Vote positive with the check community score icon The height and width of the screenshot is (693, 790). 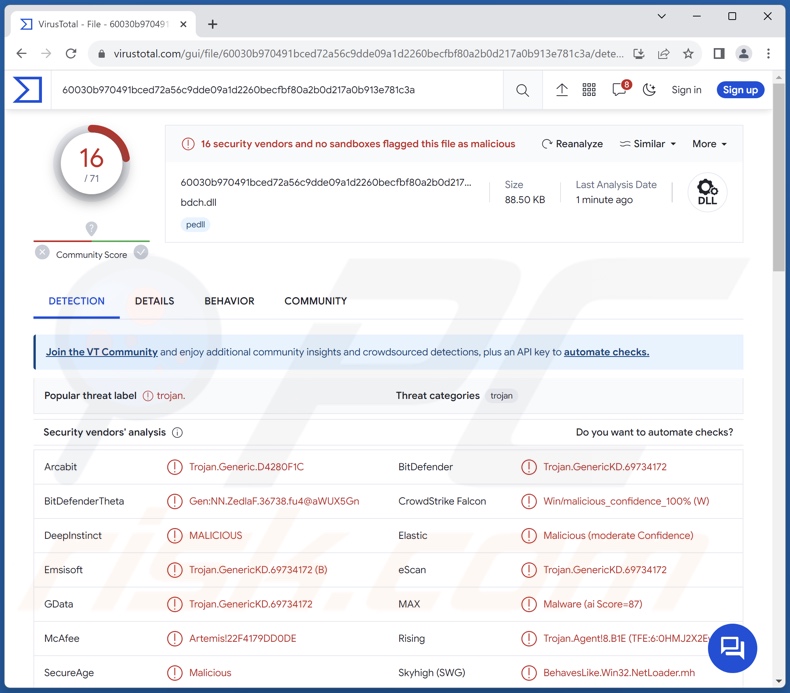pyautogui.click(x=141, y=252)
